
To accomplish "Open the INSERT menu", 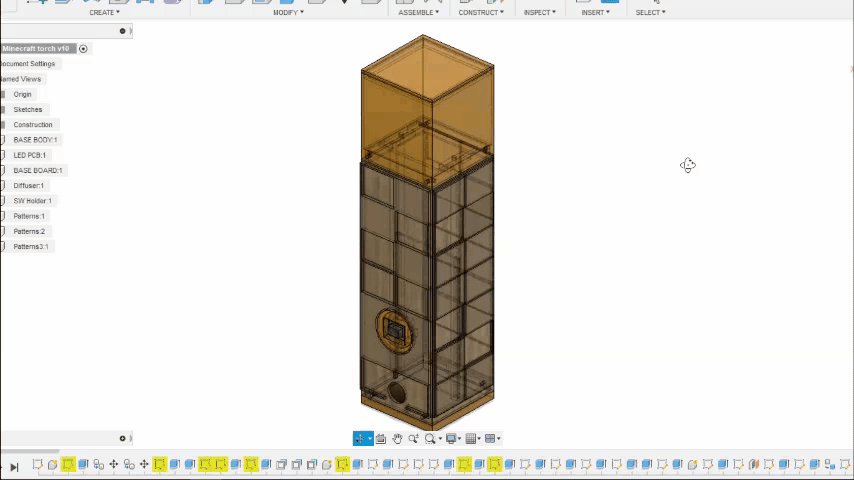I will point(595,13).
